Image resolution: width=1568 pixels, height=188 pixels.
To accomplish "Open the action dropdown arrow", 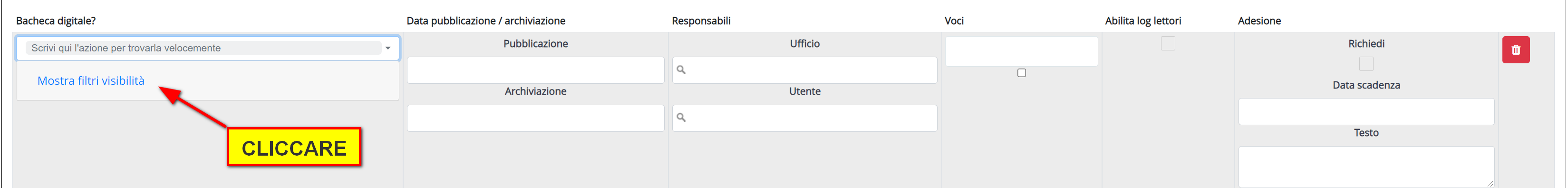I will (388, 48).
